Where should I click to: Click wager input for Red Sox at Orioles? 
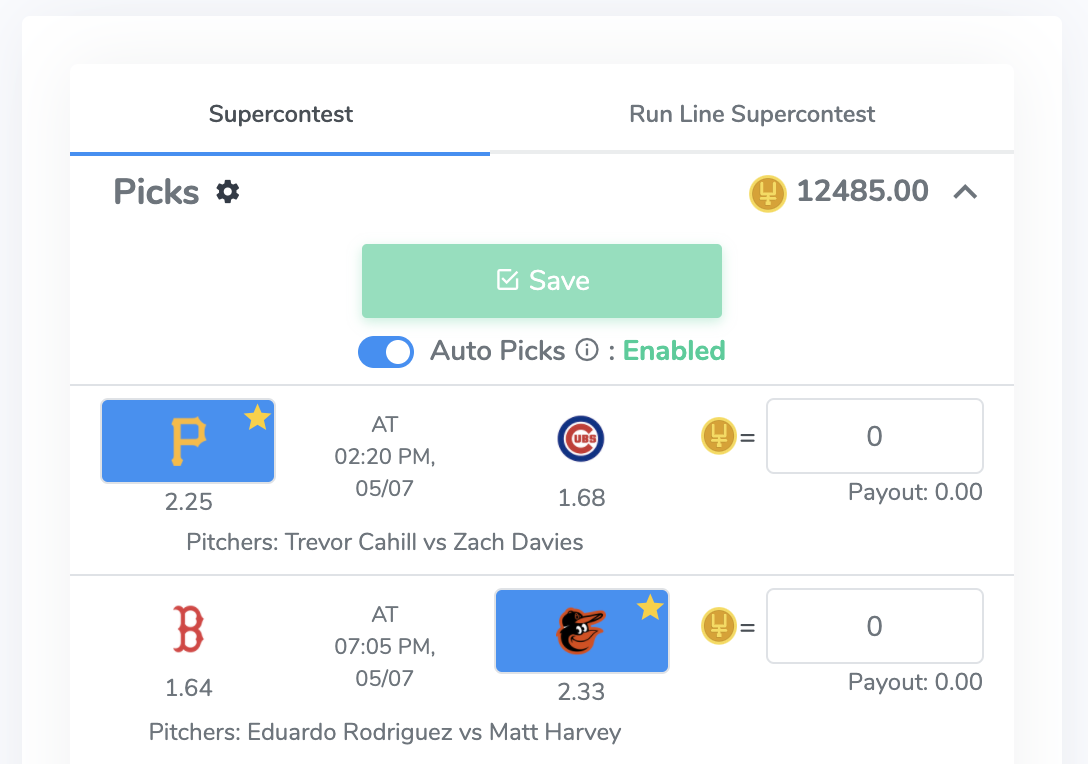tap(874, 626)
